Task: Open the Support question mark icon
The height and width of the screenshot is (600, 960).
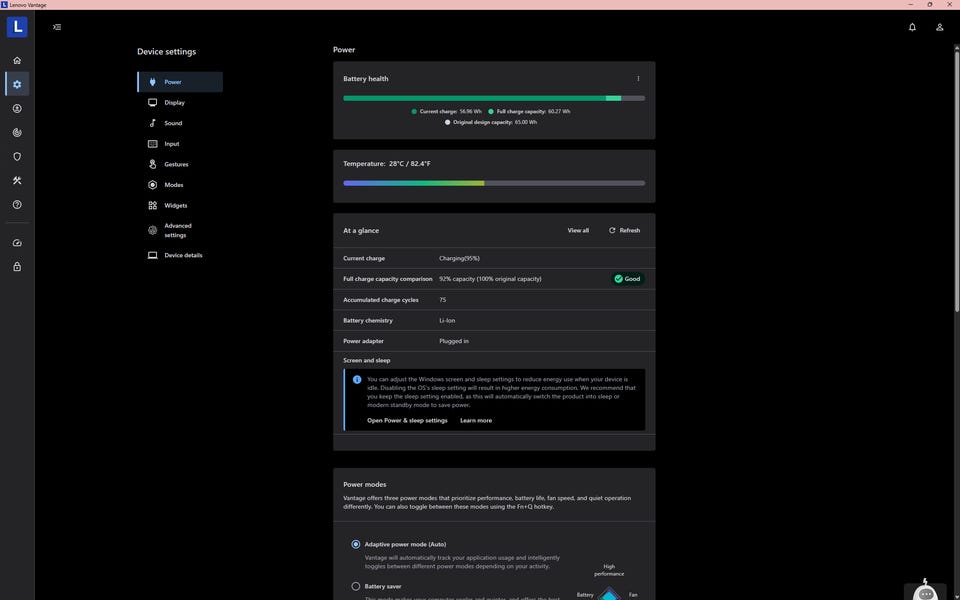Action: click(x=17, y=204)
